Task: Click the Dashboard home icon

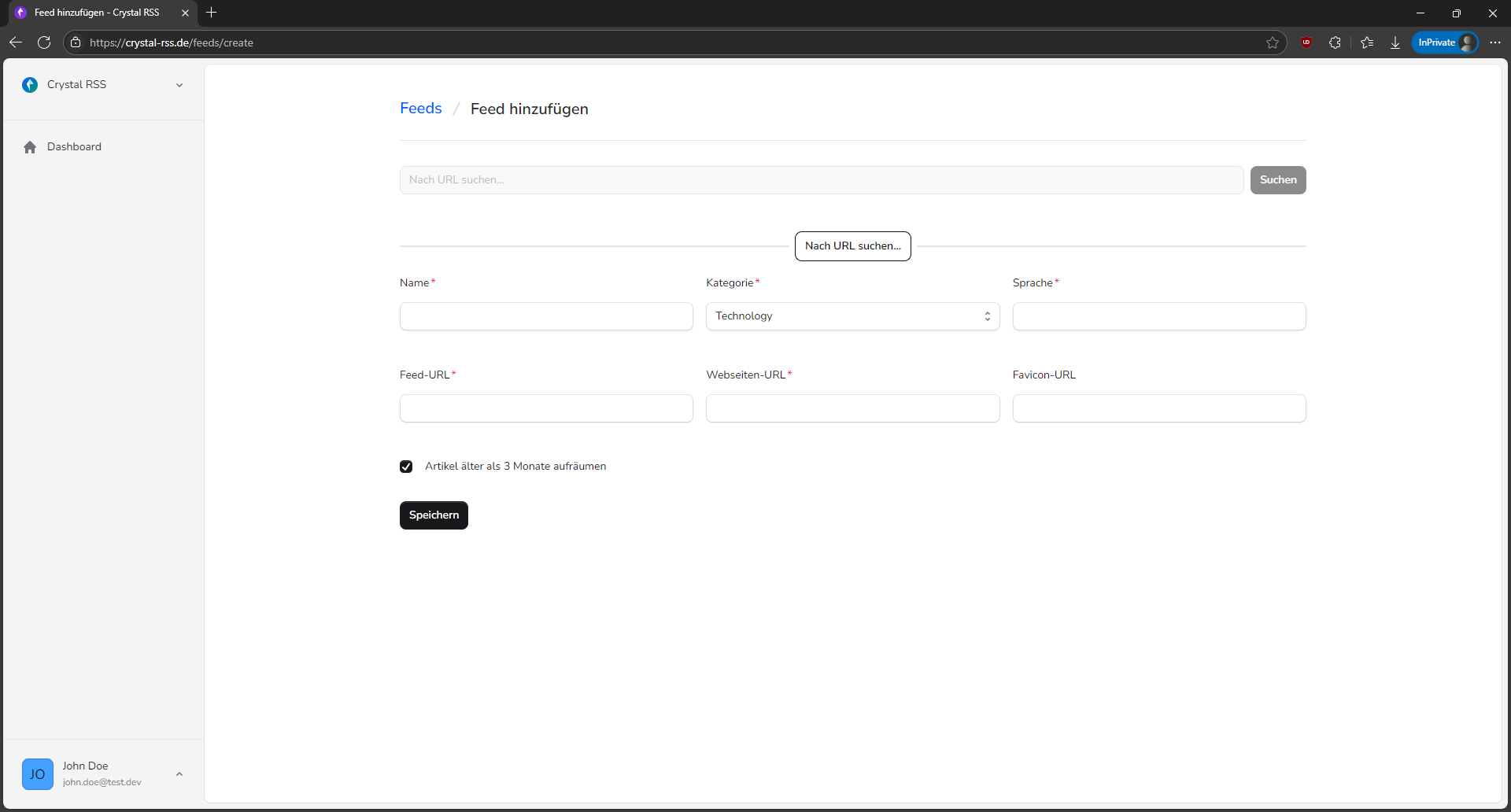Action: (30, 147)
